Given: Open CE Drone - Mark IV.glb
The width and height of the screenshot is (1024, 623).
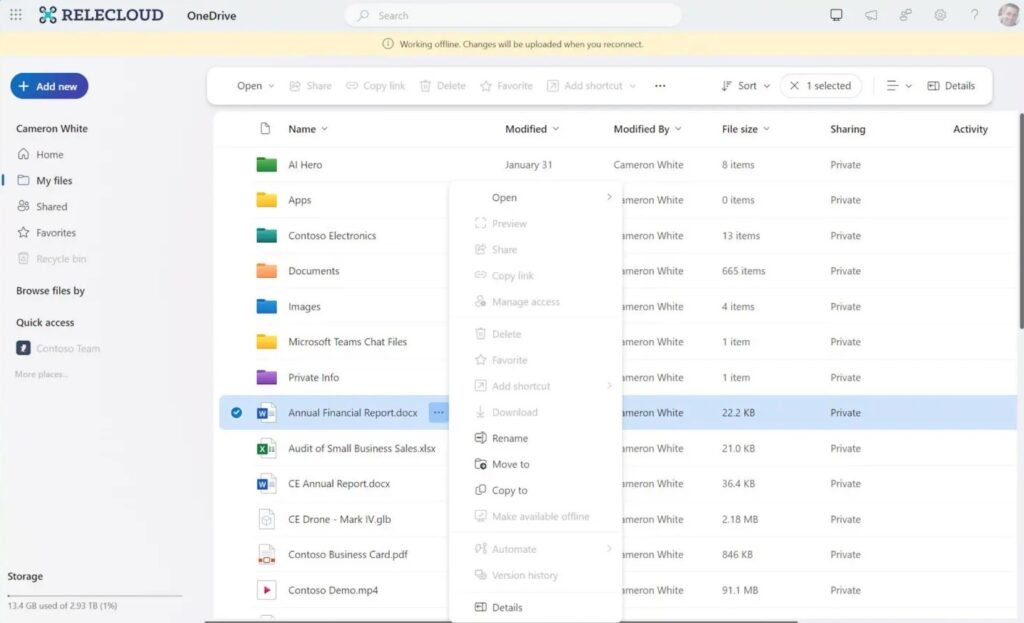Looking at the screenshot, I should click(x=340, y=520).
